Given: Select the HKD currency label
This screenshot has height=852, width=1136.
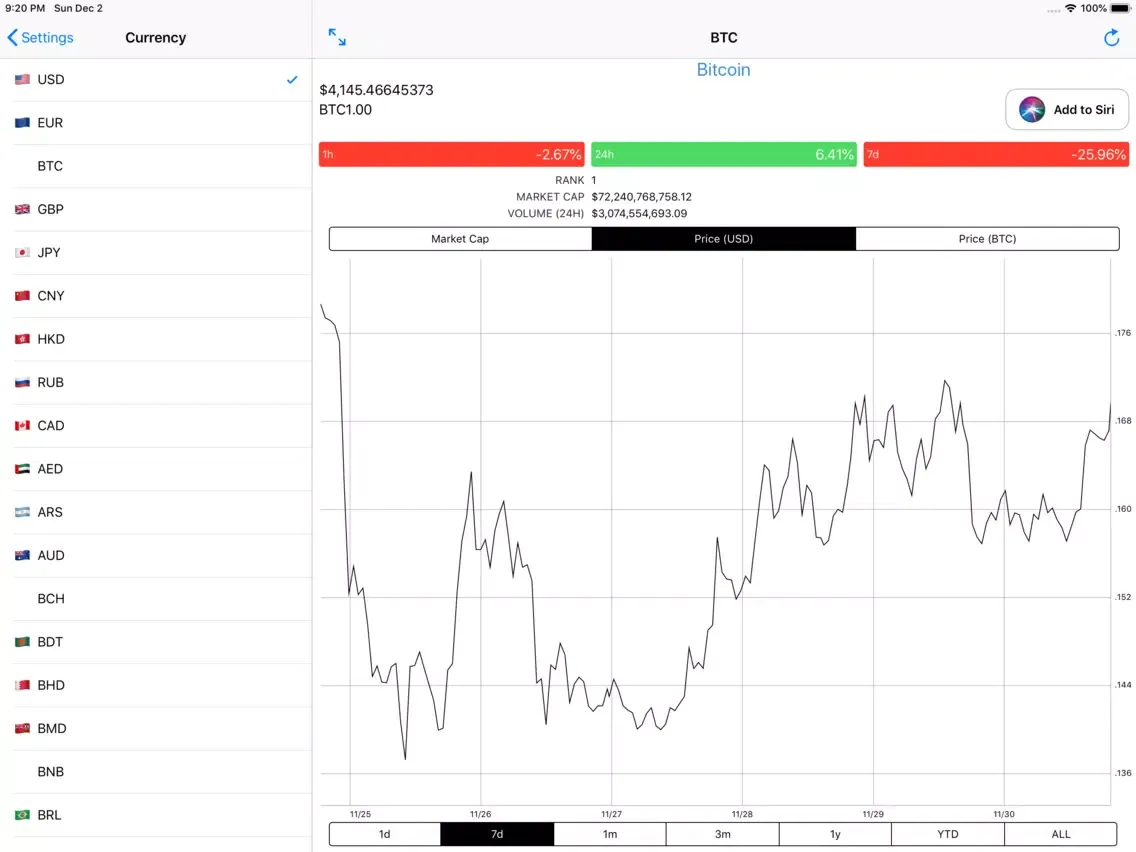Looking at the screenshot, I should point(51,339).
